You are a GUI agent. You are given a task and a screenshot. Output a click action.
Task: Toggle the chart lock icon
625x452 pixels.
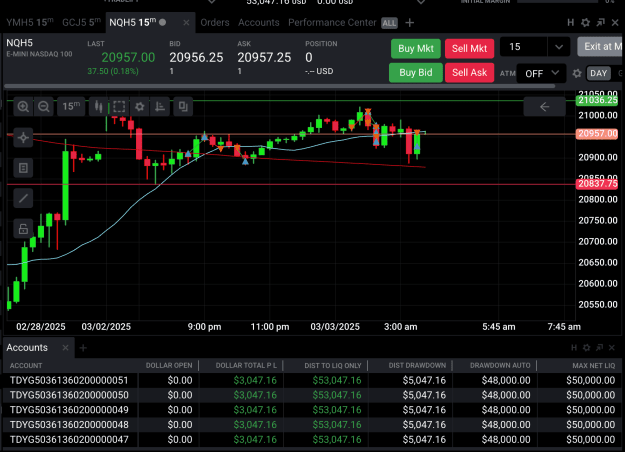pyautogui.click(x=23, y=229)
